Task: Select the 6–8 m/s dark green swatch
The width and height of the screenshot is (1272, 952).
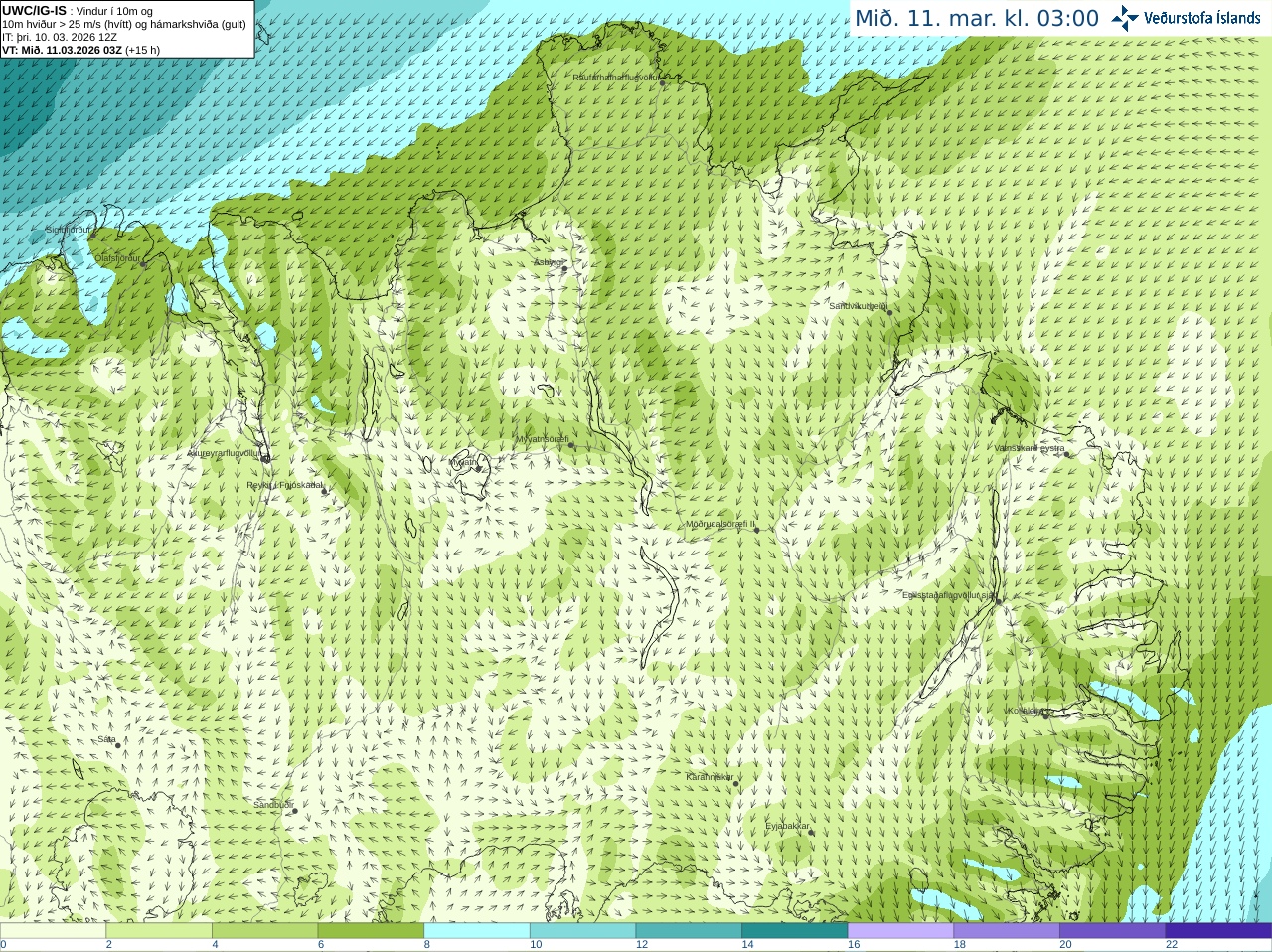Action: coord(371,931)
